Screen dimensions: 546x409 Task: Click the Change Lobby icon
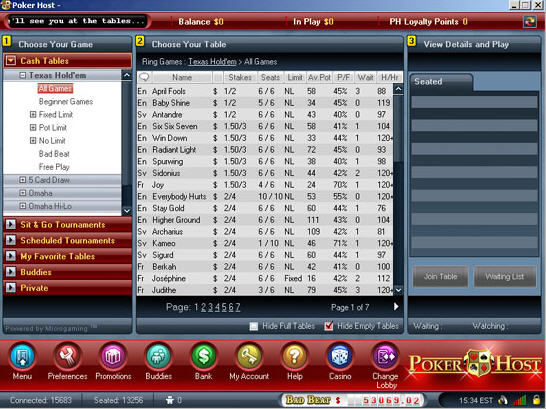[x=385, y=356]
